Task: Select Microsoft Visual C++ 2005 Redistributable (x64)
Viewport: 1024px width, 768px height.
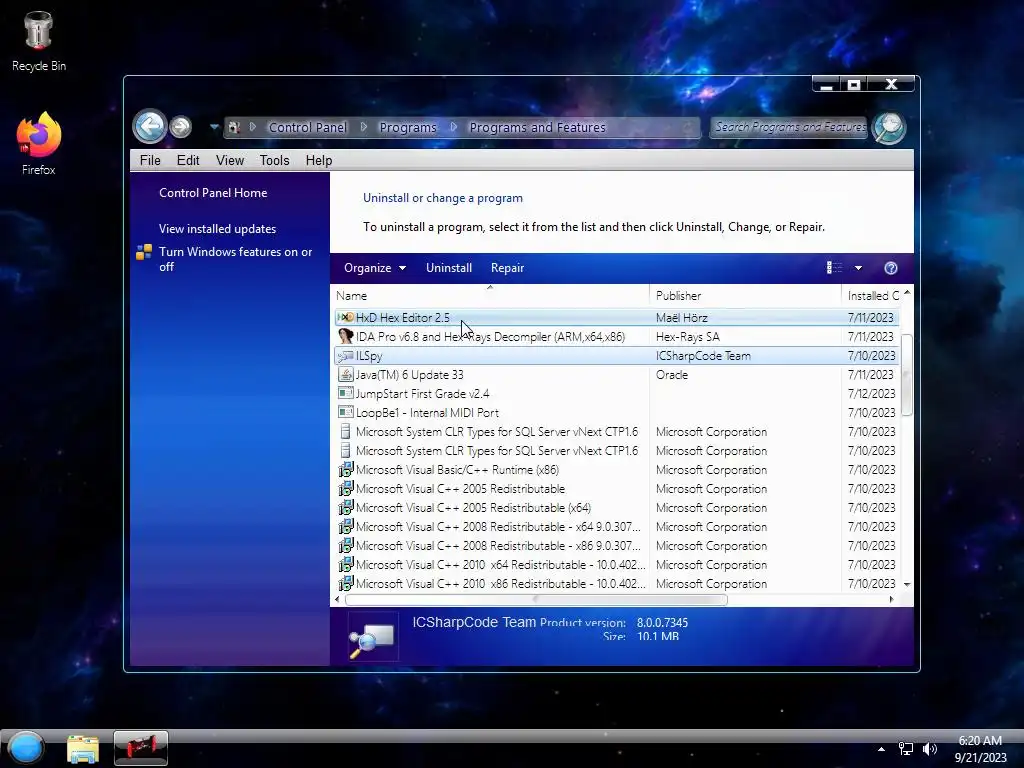Action: 473,507
